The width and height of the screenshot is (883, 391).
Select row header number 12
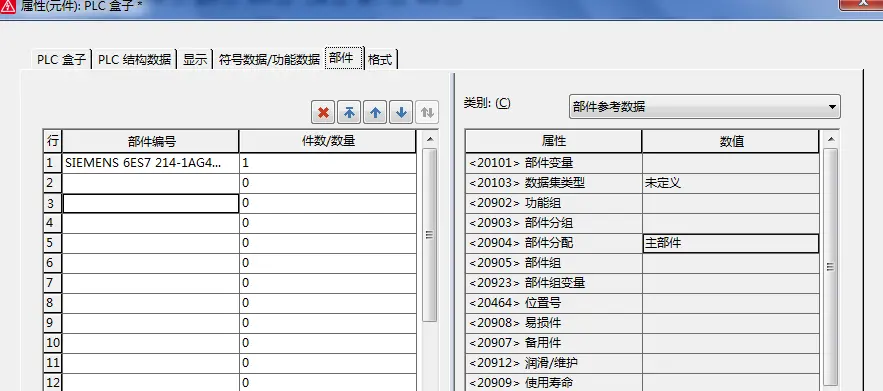click(52, 383)
